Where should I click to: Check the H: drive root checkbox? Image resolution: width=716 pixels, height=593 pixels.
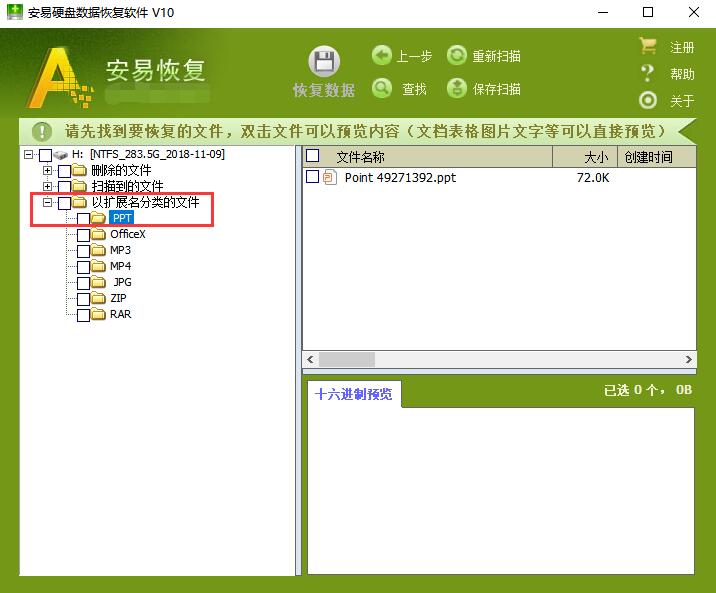pos(45,155)
